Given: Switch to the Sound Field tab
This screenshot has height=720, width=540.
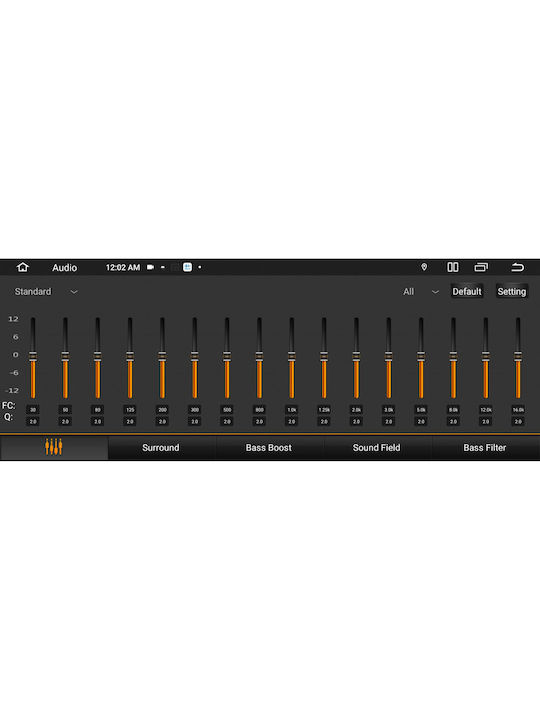Looking at the screenshot, I should pyautogui.click(x=377, y=448).
